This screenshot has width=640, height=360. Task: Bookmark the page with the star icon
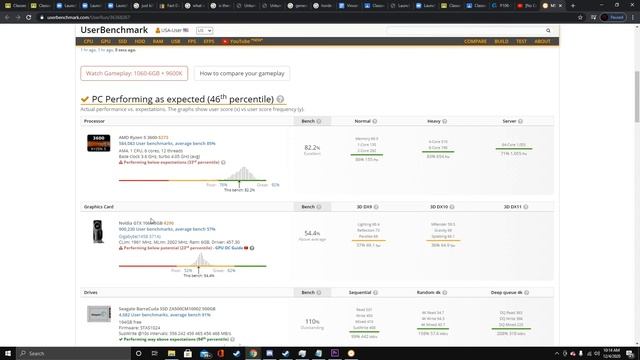(580, 18)
